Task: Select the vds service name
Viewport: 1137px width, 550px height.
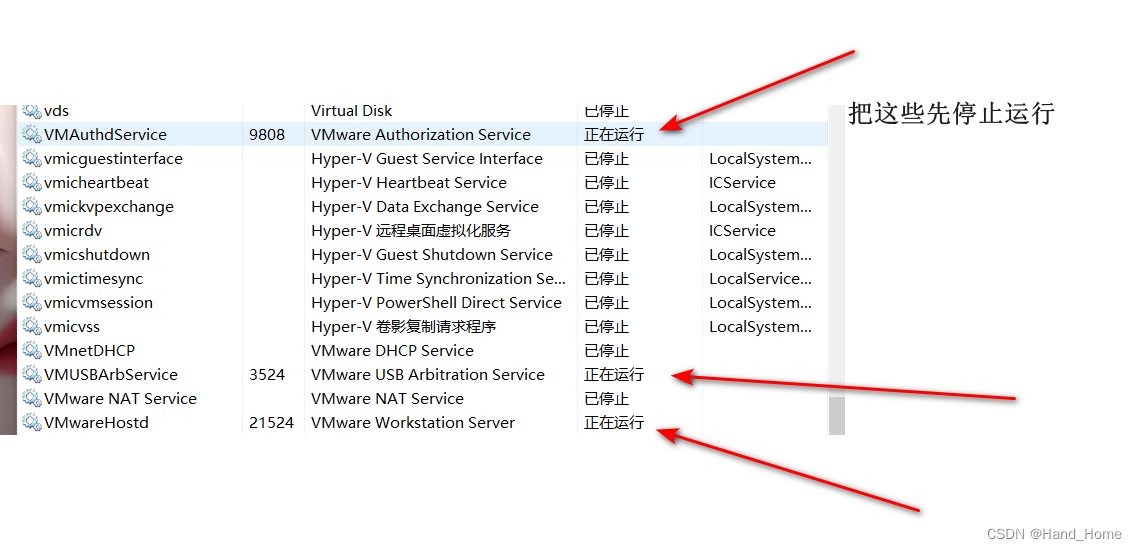Action: 57,111
